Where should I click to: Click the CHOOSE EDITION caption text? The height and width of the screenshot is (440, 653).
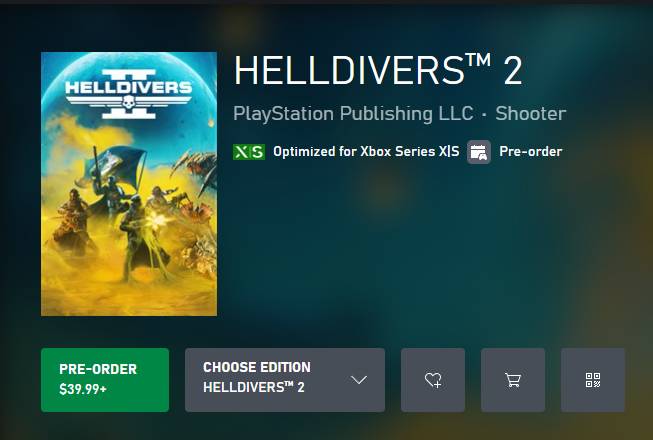257,367
